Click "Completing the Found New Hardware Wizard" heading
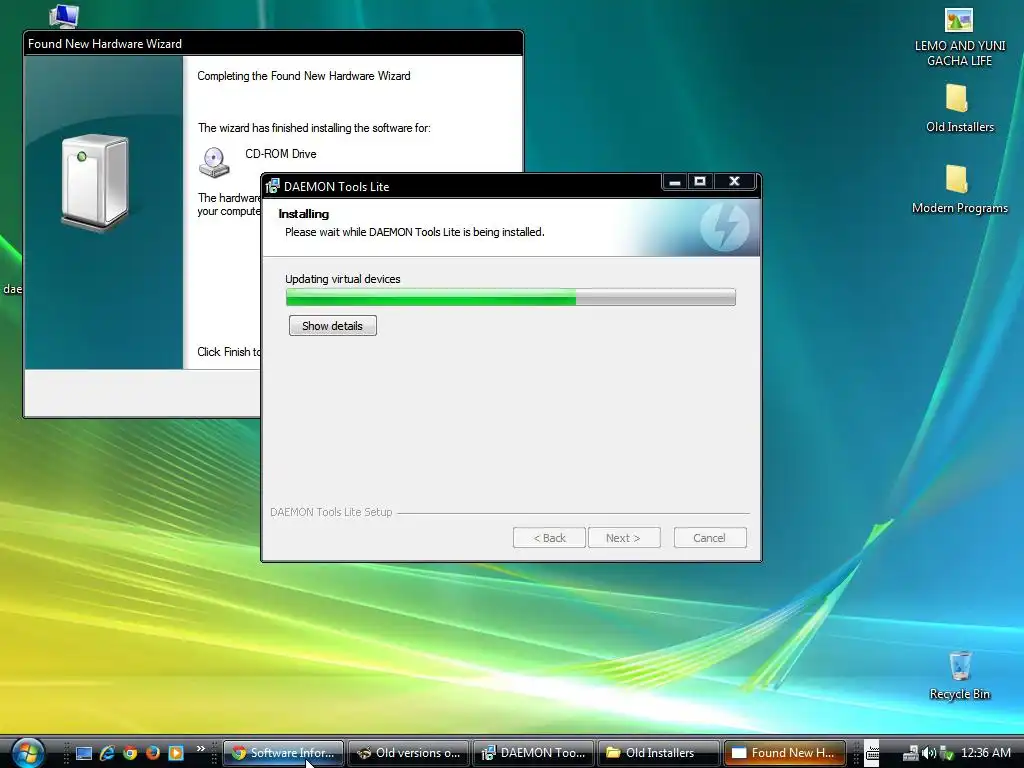Viewport: 1024px width, 768px height. pos(304,76)
